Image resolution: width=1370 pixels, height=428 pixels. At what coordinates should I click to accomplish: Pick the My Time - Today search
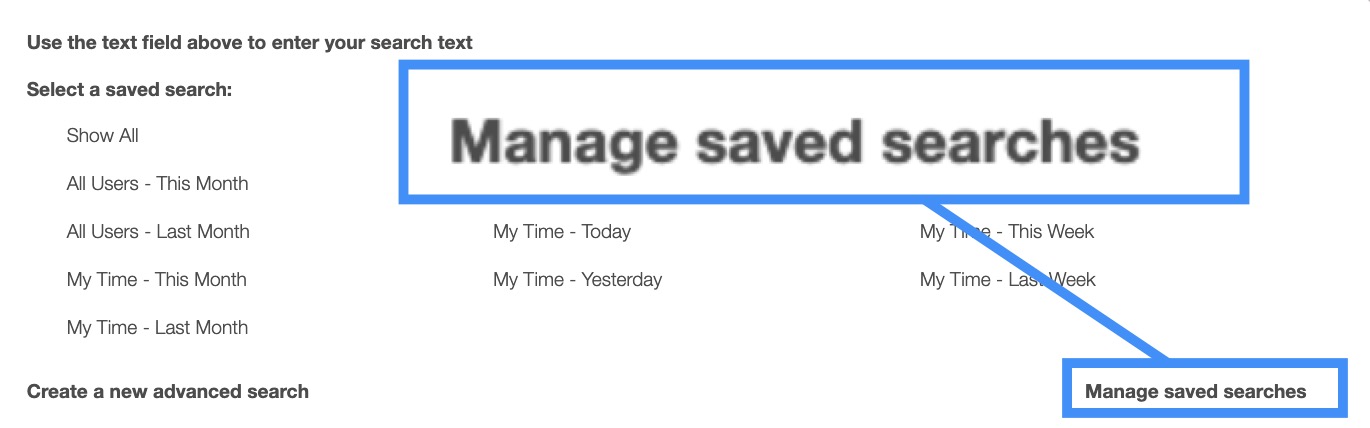[561, 232]
